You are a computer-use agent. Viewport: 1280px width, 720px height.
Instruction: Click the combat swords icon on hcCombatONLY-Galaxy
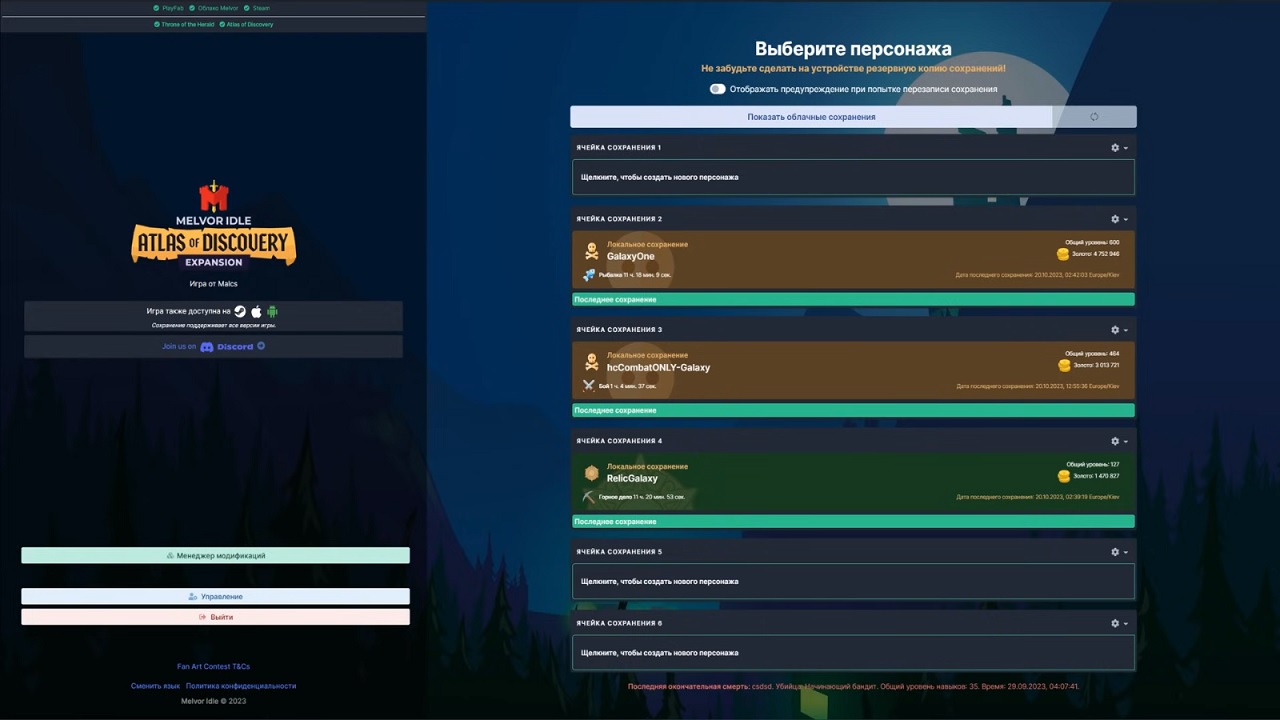coord(588,384)
